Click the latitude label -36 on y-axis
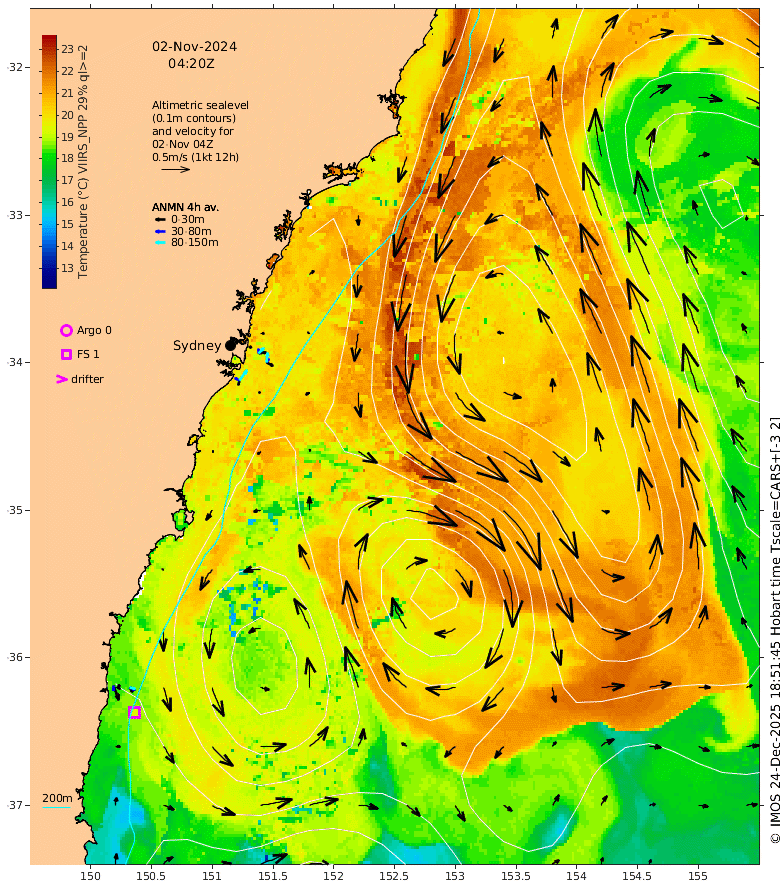The height and width of the screenshot is (890, 780). point(15,657)
